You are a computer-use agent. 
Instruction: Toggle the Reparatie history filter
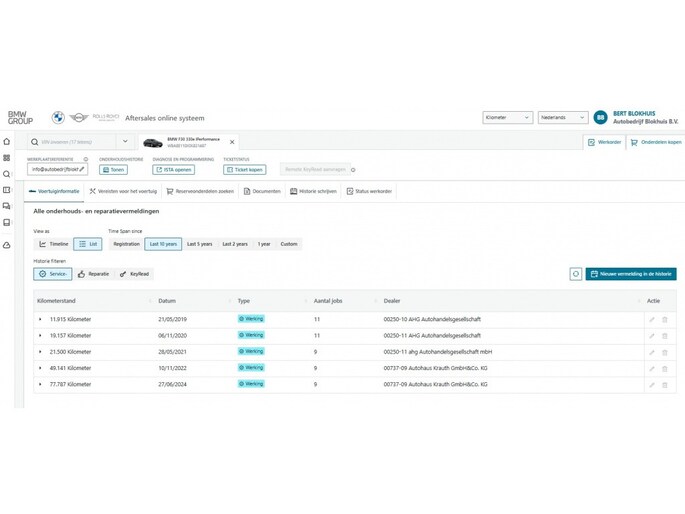[x=93, y=274]
